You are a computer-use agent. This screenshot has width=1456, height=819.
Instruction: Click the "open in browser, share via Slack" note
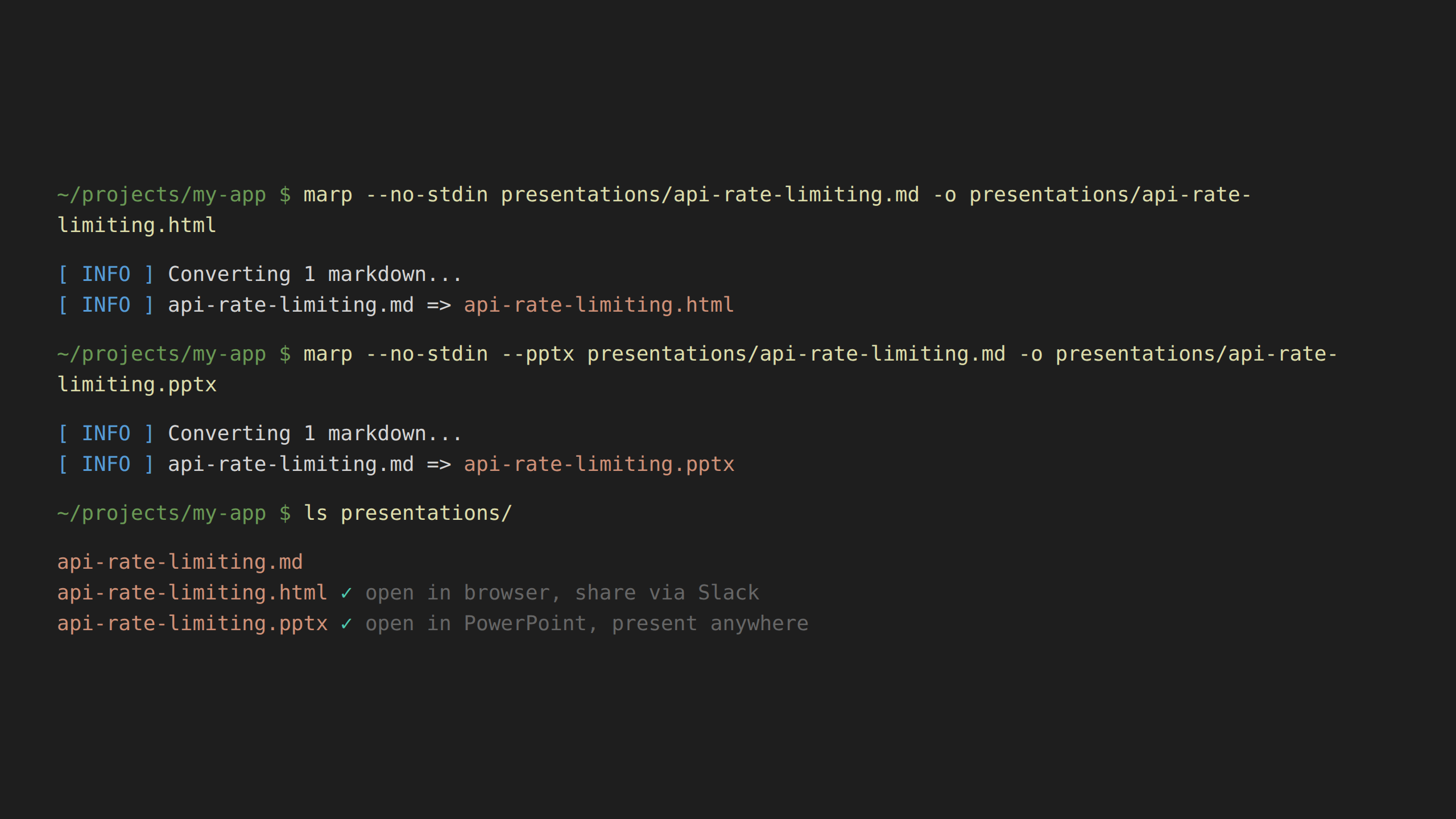[562, 593]
